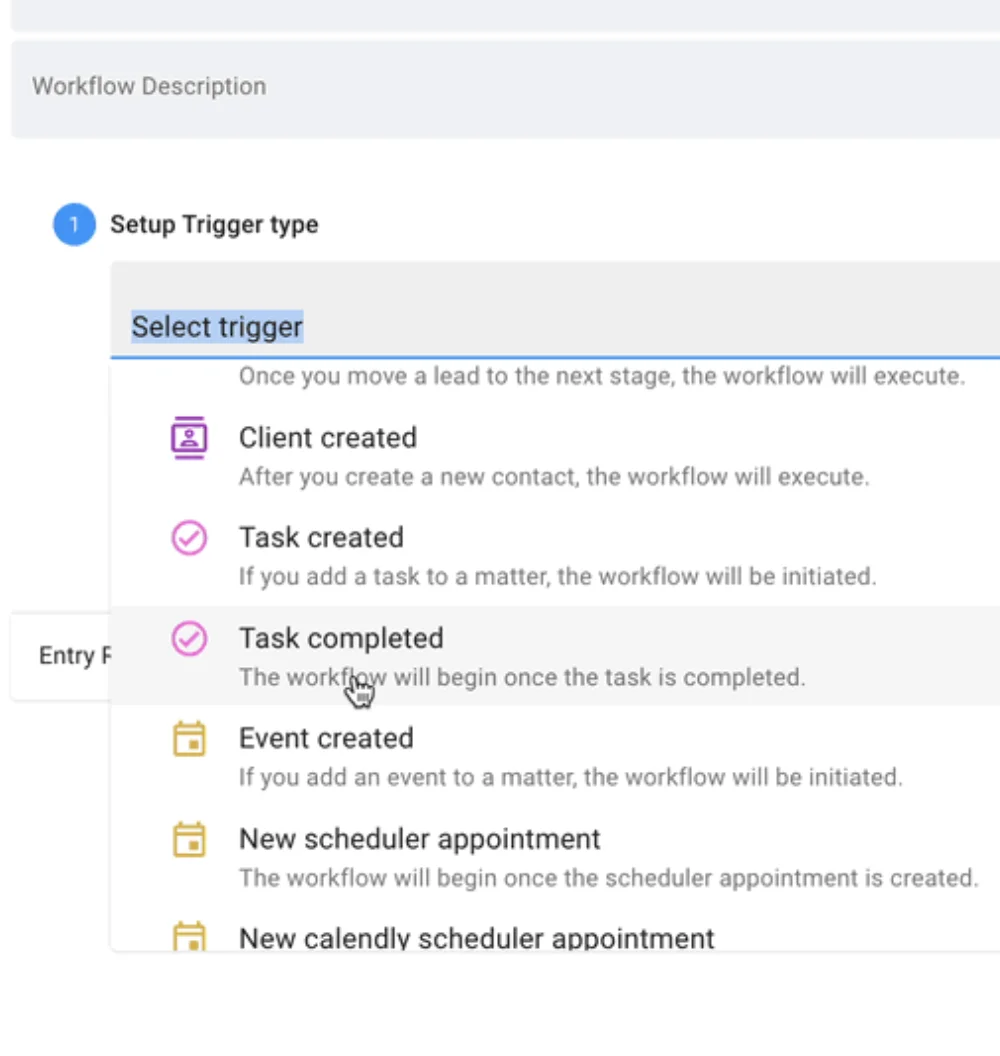
Task: Click the calendar icon next to Event created
Action: [189, 739]
